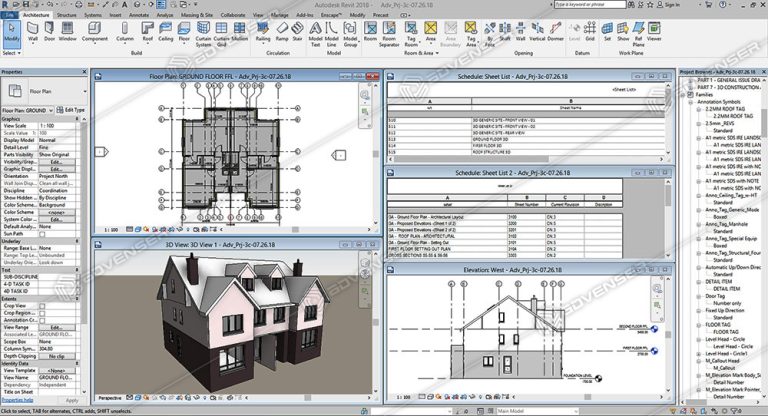Collapse Annotation Symbols in Project Browser
Screen dimensions: 768x416
[691, 102]
